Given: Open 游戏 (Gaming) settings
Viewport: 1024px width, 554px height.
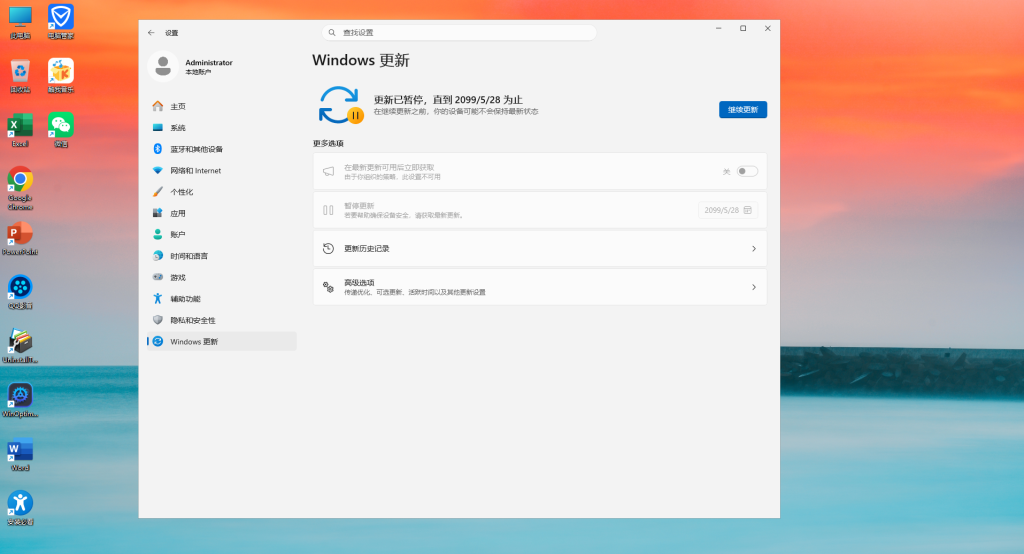Looking at the screenshot, I should point(221,278).
